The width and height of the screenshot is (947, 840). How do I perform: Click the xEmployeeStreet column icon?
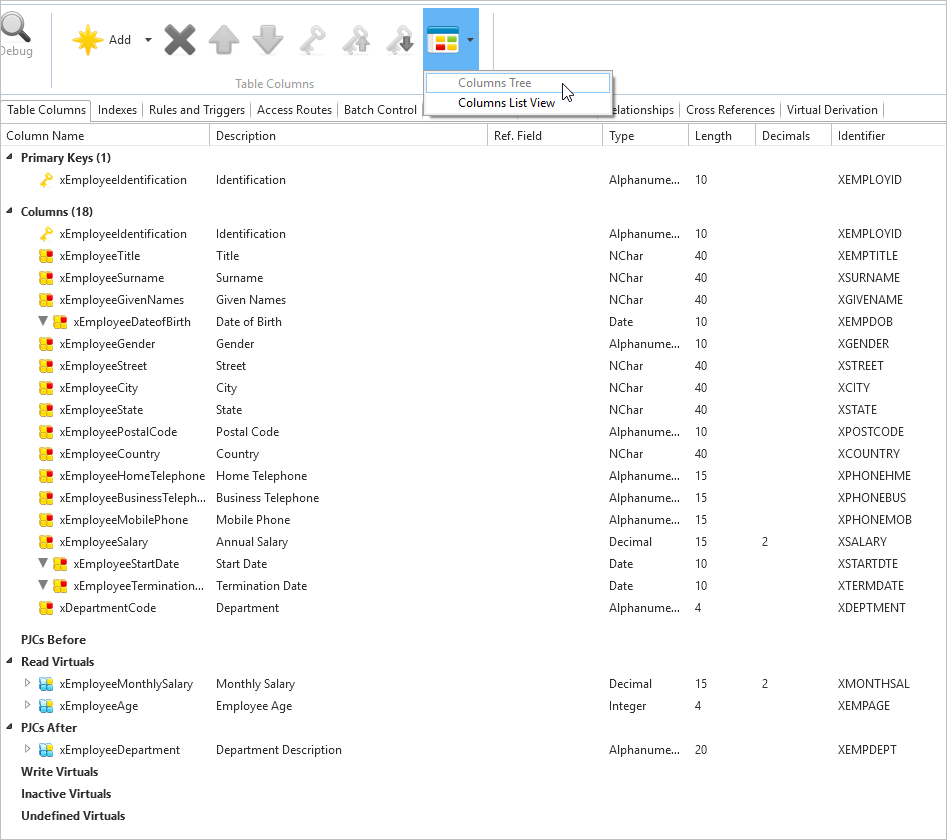tap(46, 366)
